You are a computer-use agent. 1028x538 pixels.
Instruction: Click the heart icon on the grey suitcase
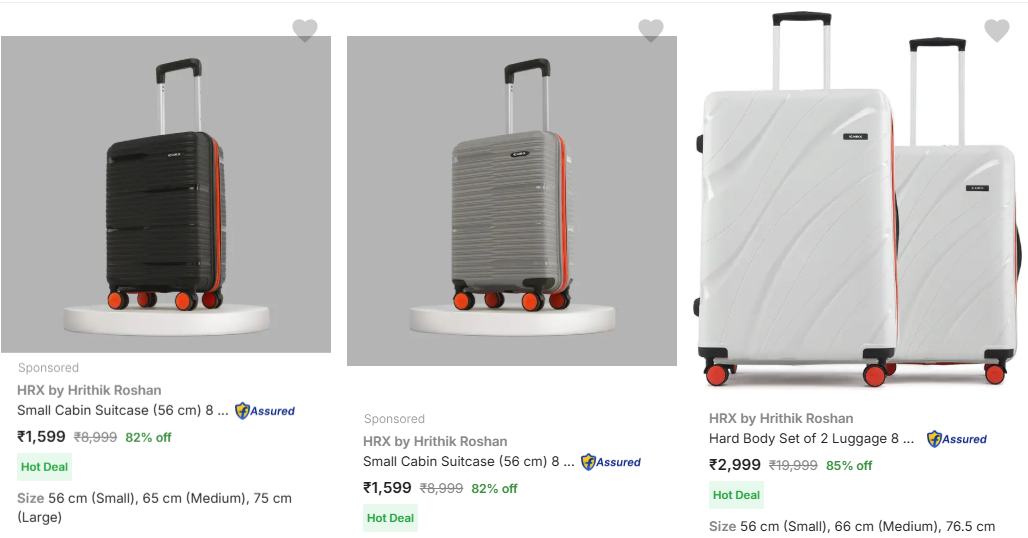651,31
